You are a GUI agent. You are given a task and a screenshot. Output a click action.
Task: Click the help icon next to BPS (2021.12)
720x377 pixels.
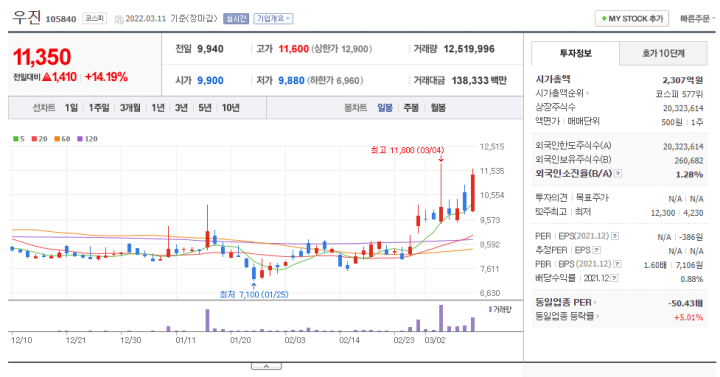tap(617, 264)
